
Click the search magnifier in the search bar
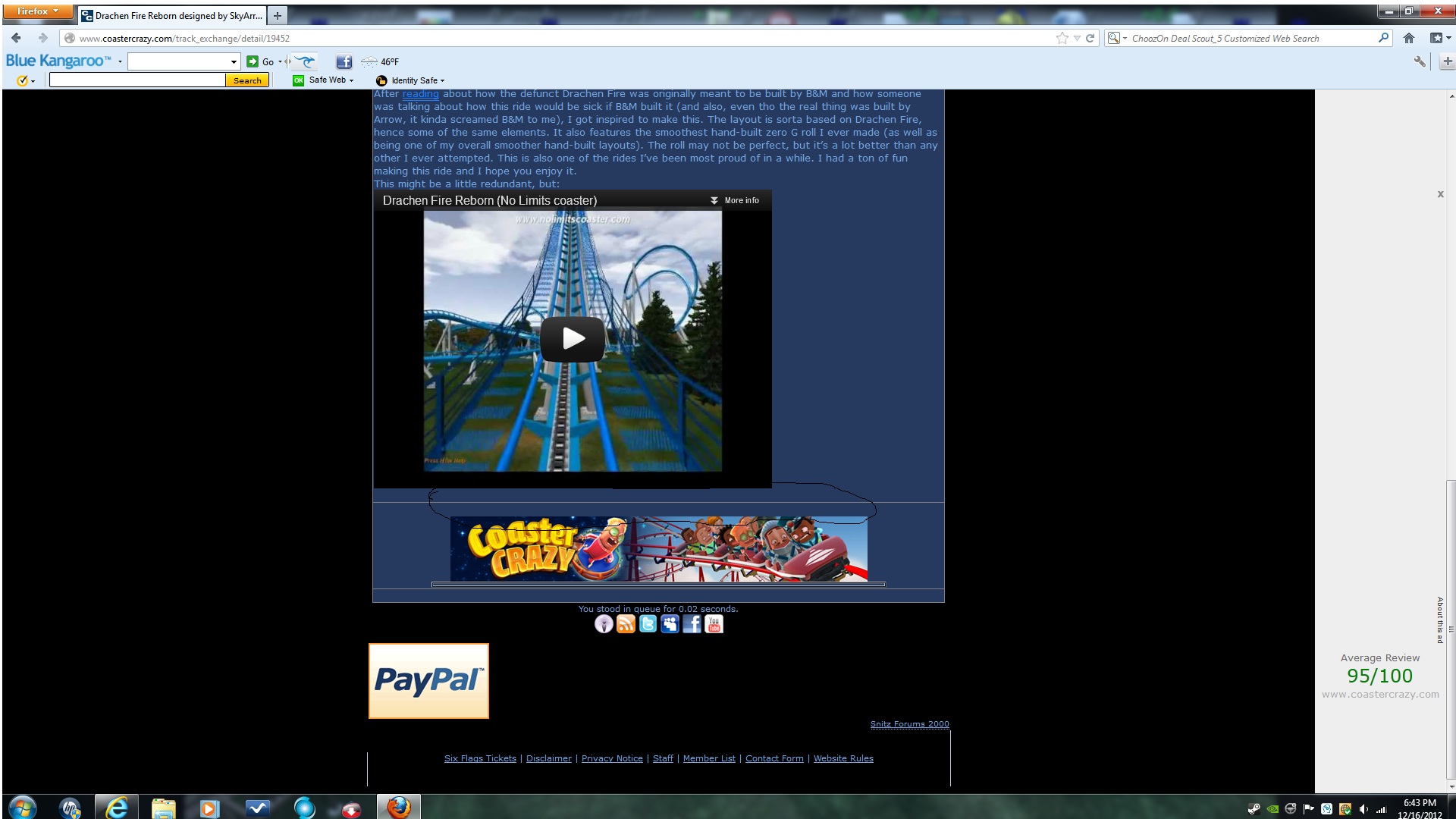click(x=1383, y=38)
